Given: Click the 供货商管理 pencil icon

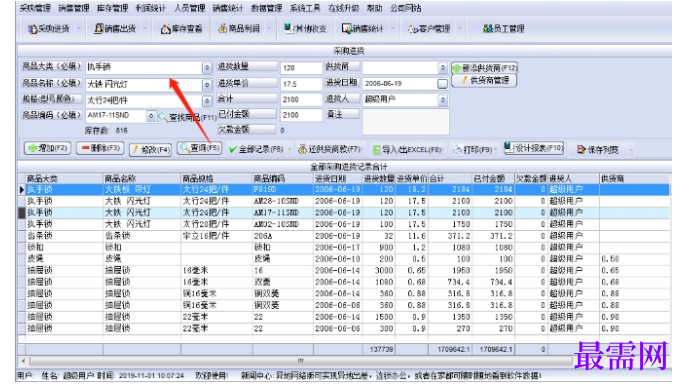Looking at the screenshot, I should tap(465, 80).
